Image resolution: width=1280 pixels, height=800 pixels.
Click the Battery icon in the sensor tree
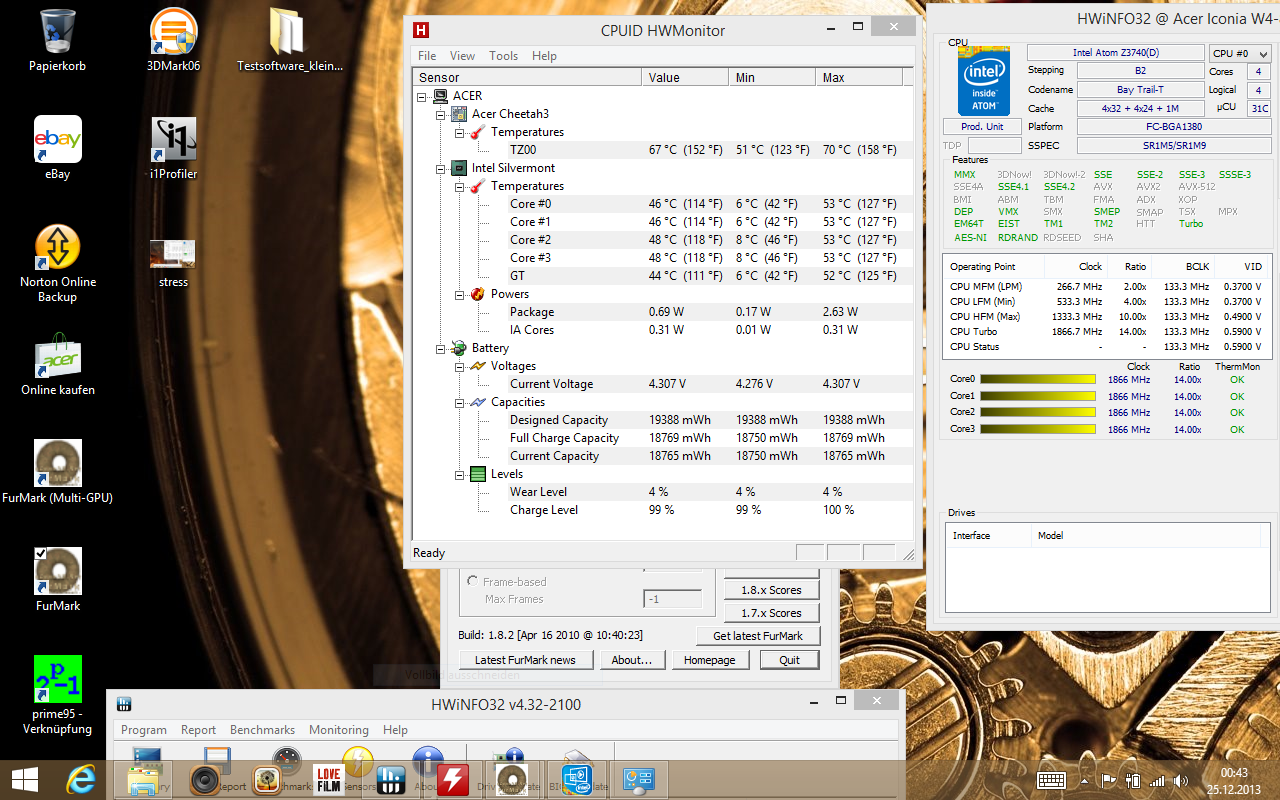point(459,348)
